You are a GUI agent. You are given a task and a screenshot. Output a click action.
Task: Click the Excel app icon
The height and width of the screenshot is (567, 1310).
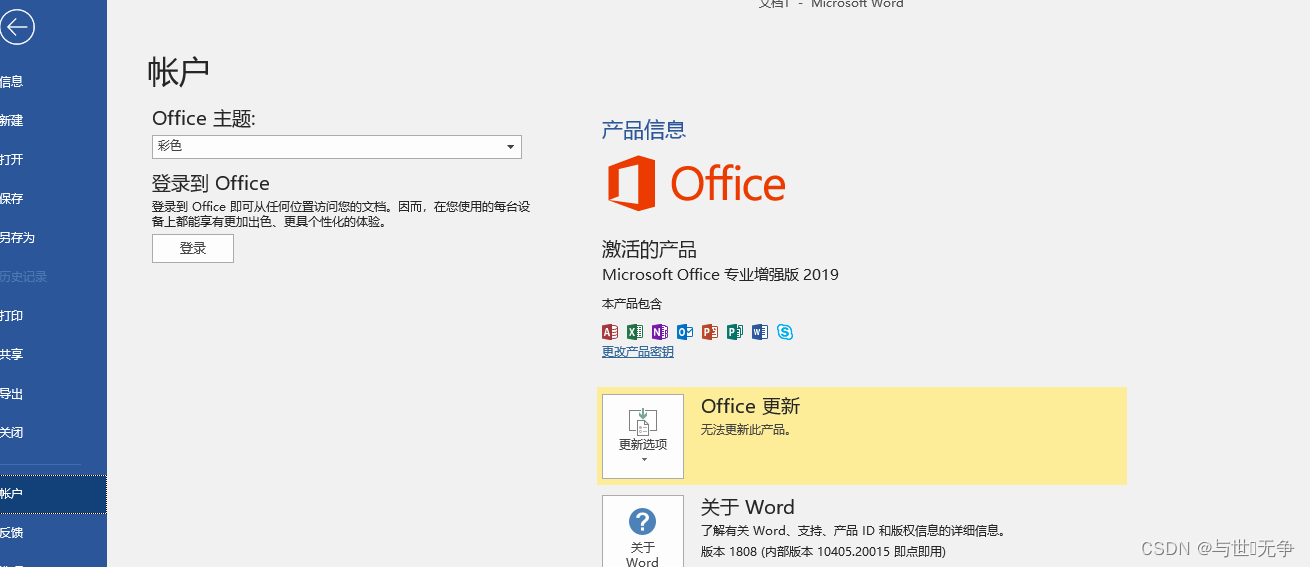tap(635, 332)
